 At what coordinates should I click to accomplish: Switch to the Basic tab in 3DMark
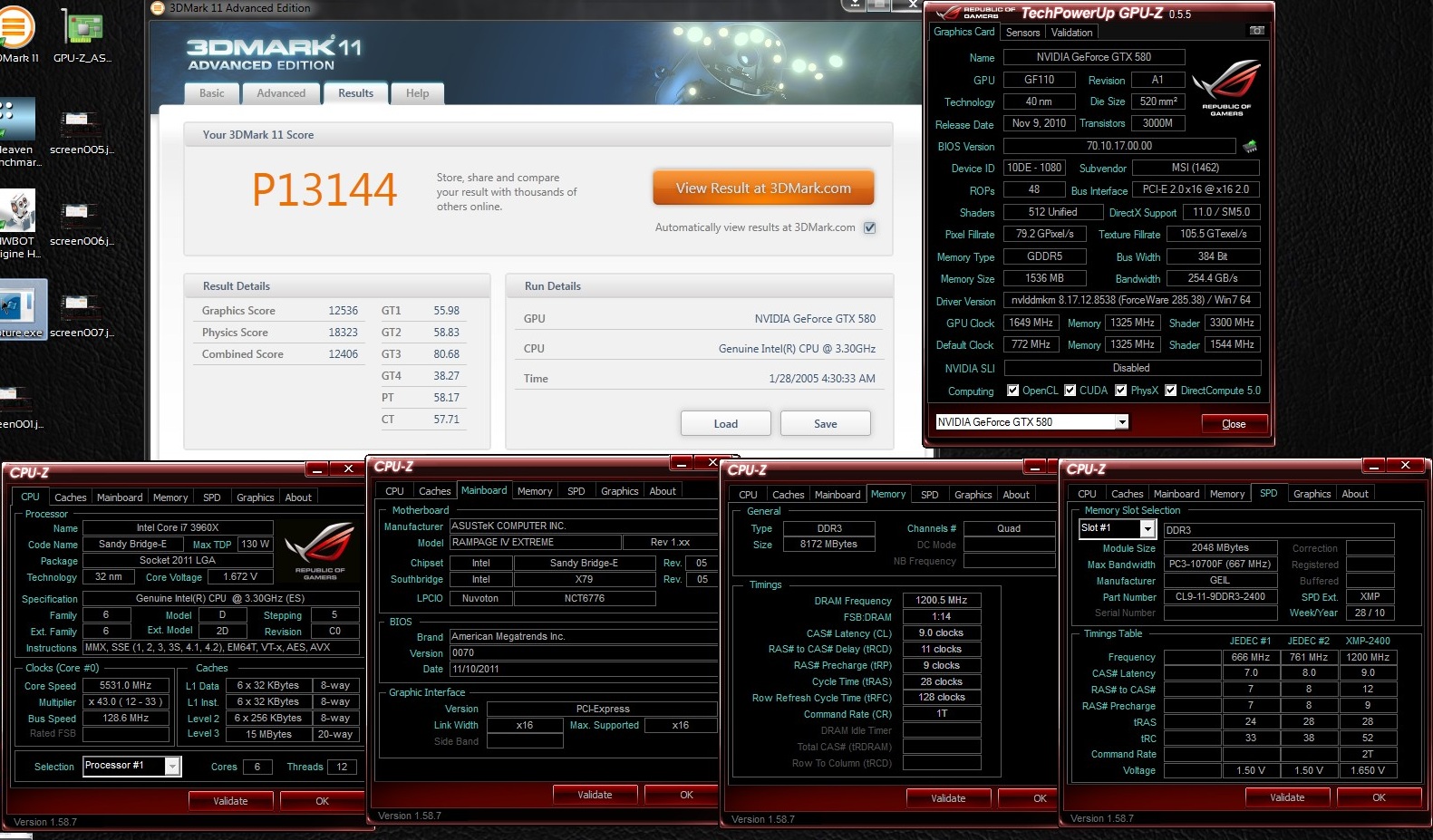pos(212,93)
